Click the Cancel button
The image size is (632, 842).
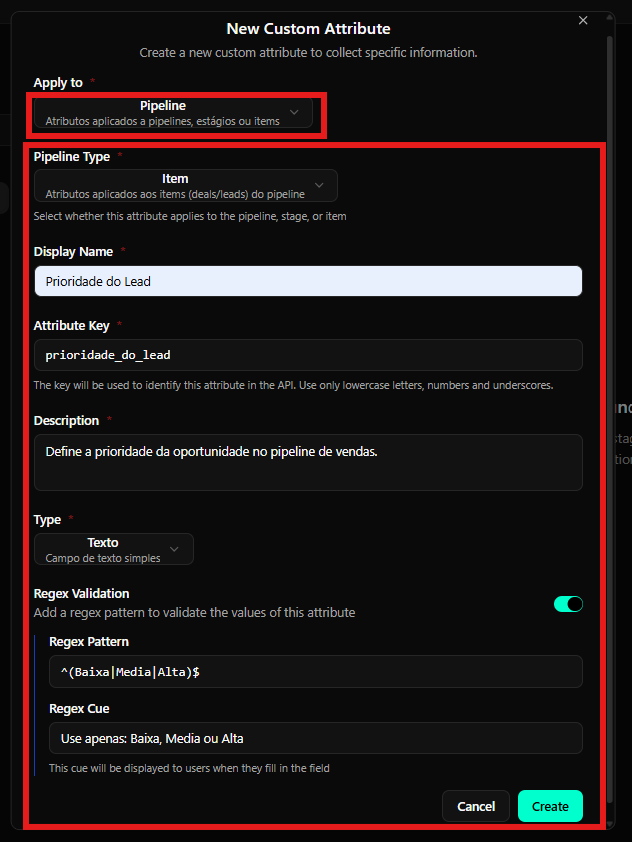click(x=476, y=806)
